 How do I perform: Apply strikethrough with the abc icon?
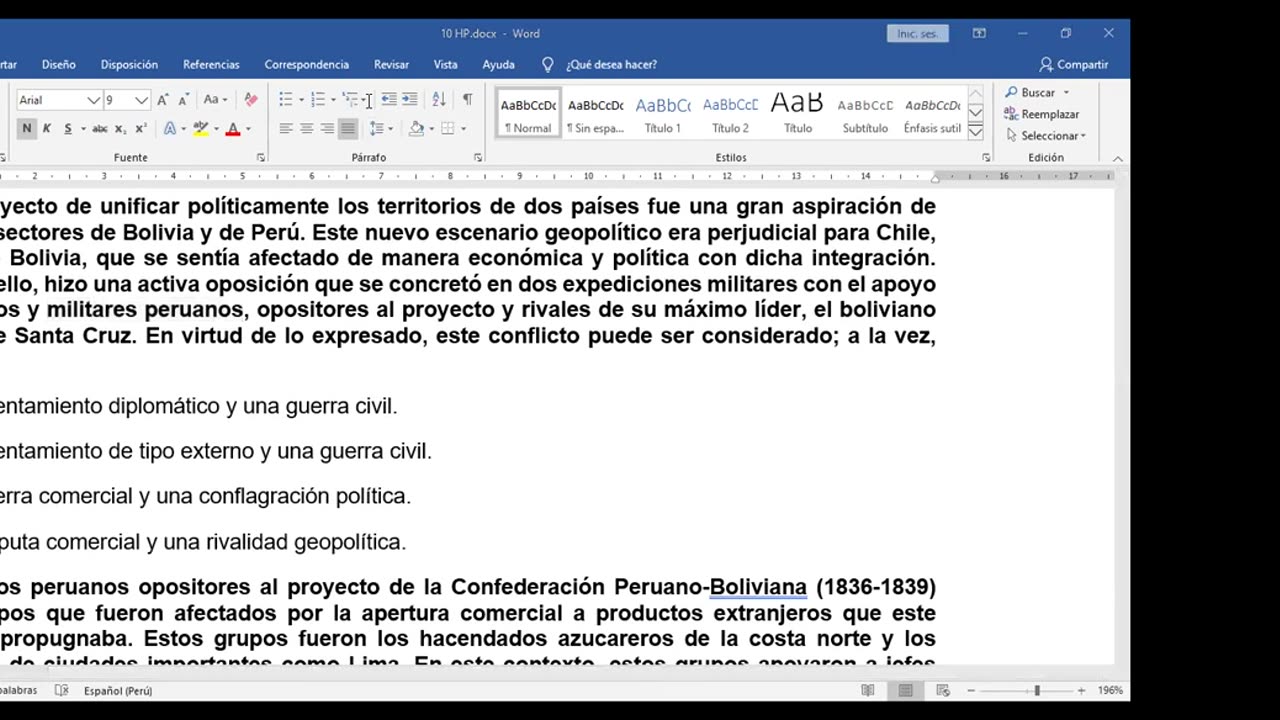coord(99,129)
